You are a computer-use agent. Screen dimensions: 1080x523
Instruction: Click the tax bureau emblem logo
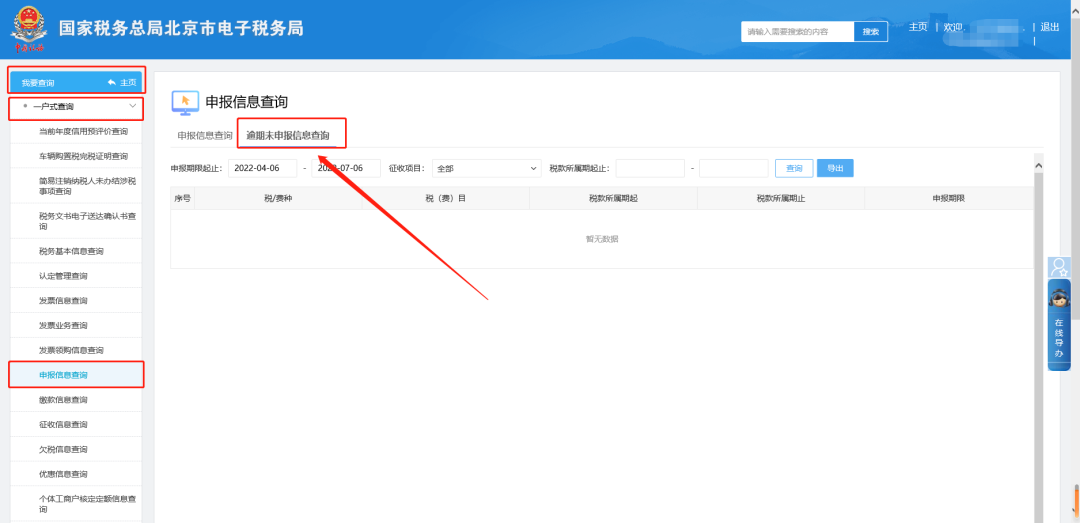click(27, 28)
